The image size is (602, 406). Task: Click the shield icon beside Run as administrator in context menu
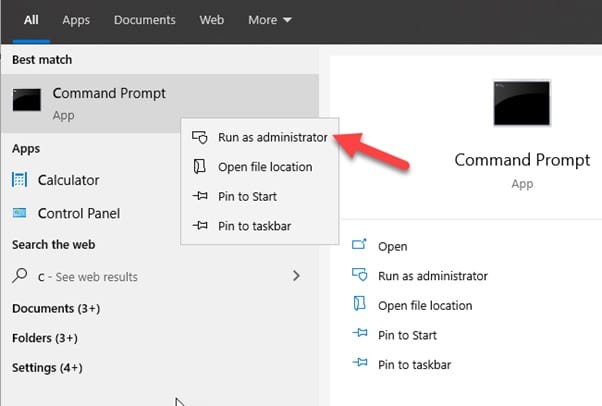(200, 137)
